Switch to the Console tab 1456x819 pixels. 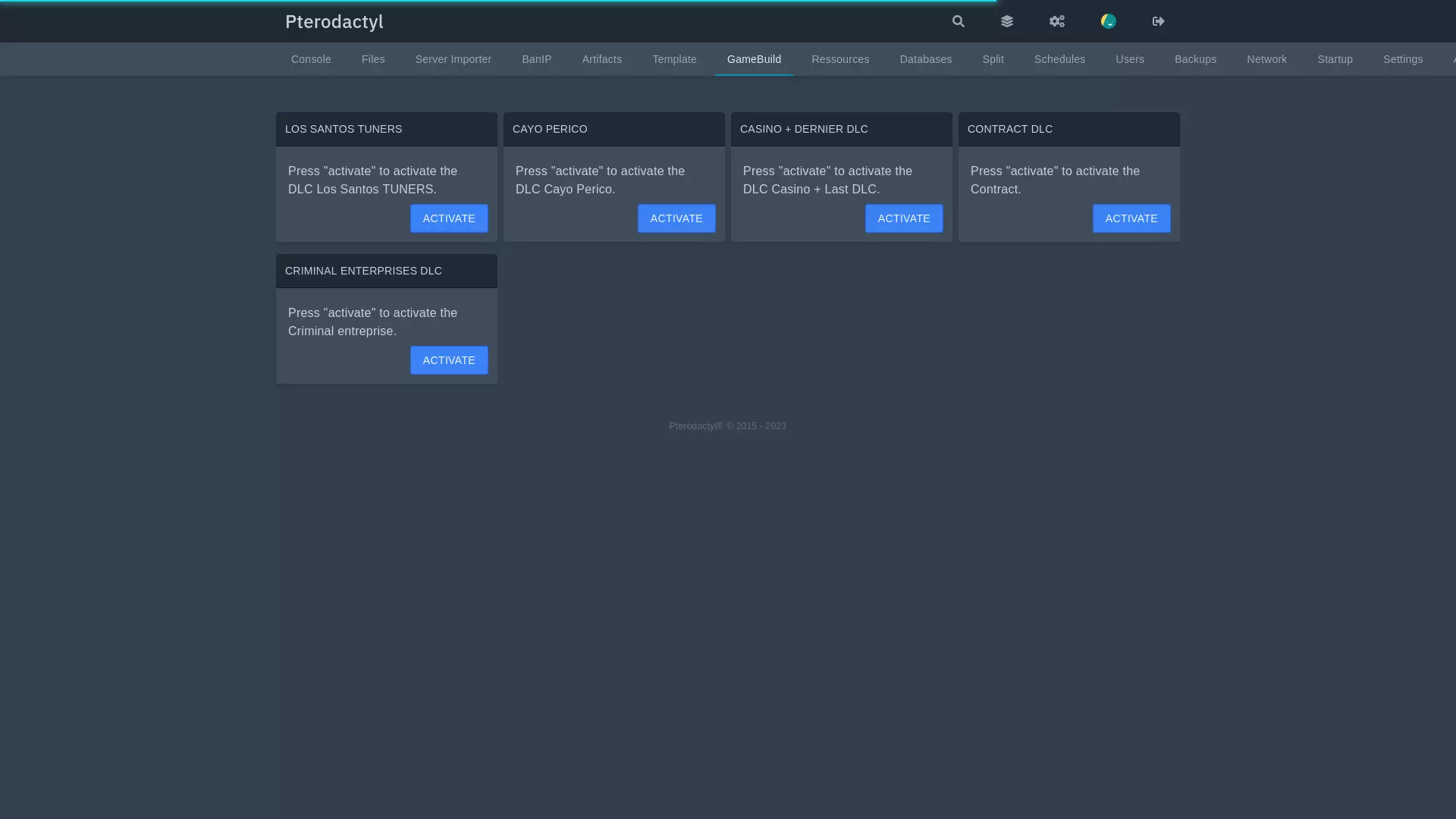point(311,59)
